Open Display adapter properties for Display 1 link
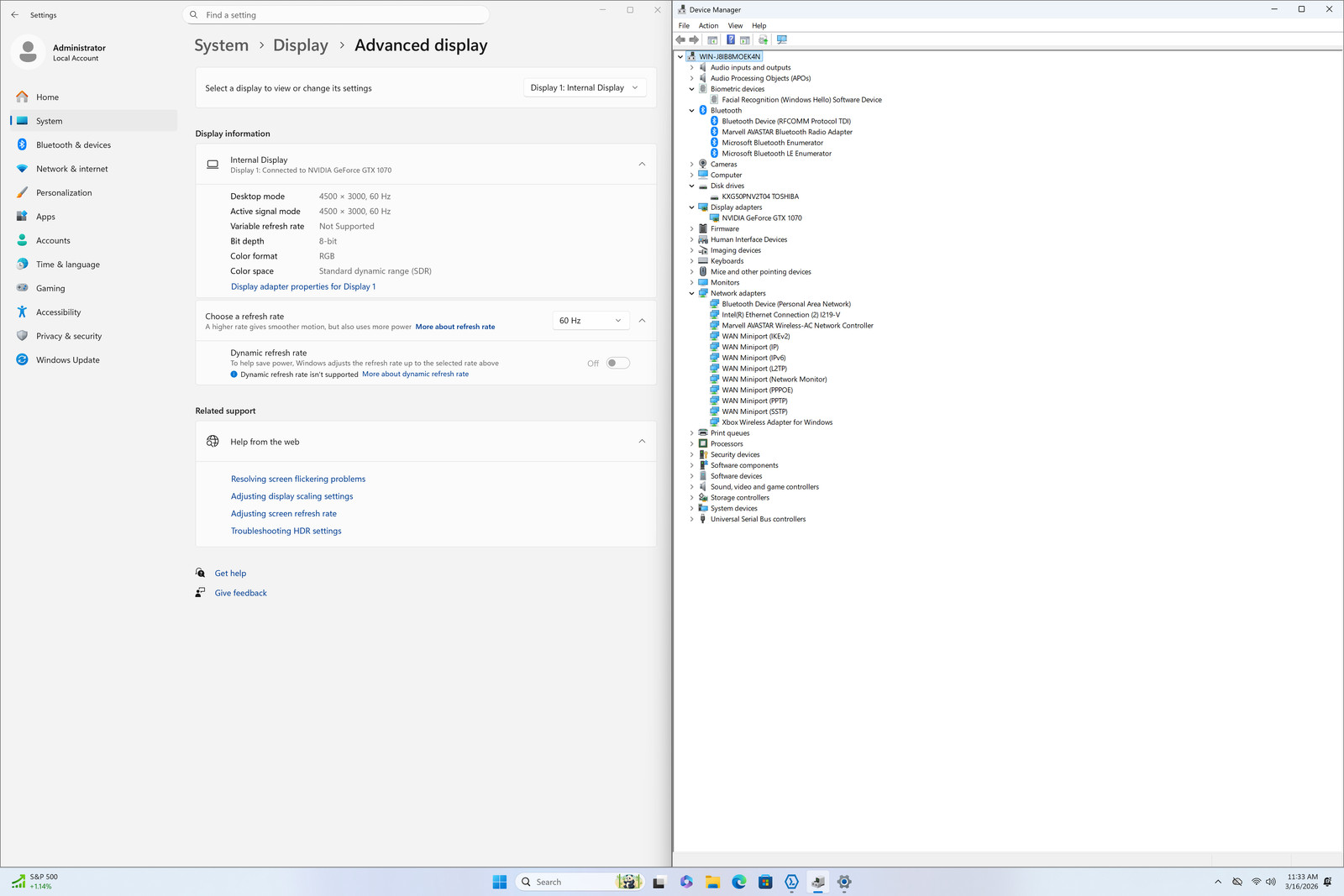The width and height of the screenshot is (1344, 896). 303,287
